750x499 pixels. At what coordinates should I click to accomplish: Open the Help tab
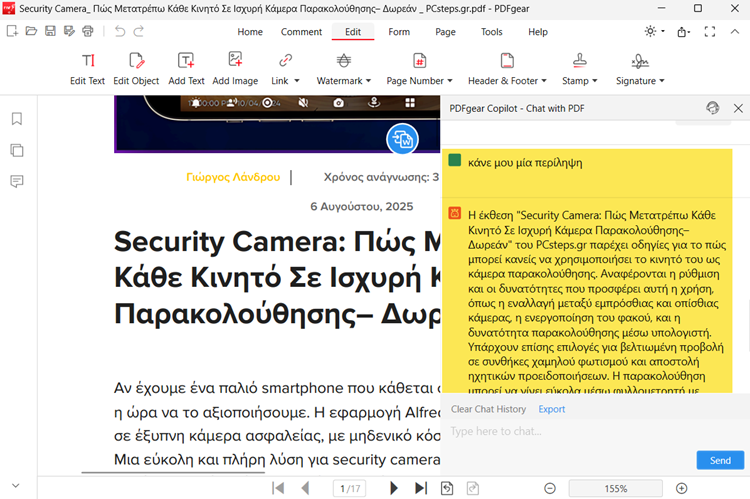pos(538,32)
